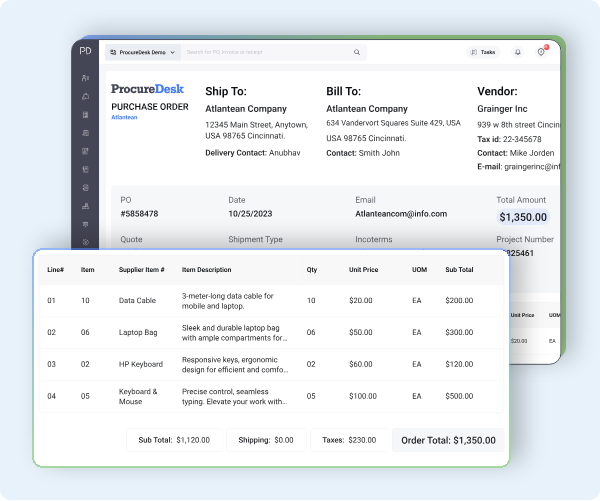Image resolution: width=600 pixels, height=501 pixels.
Task: Click the 'Responsive keys, ergonomic' description
Action: tap(235, 364)
